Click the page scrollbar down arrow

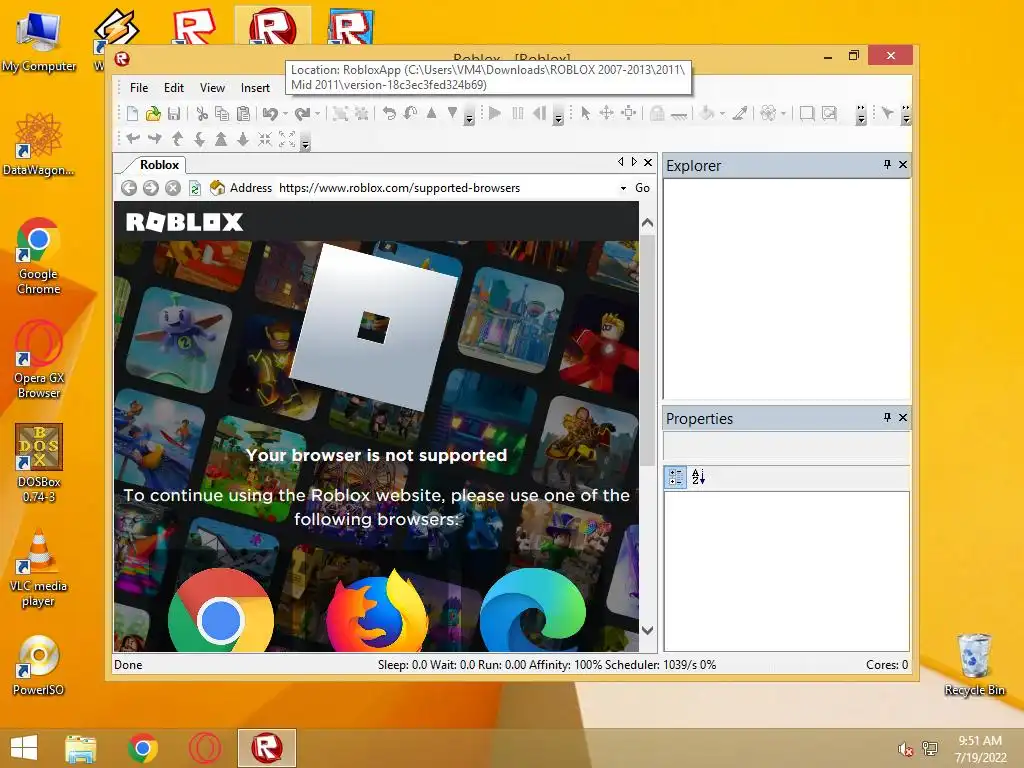(647, 631)
